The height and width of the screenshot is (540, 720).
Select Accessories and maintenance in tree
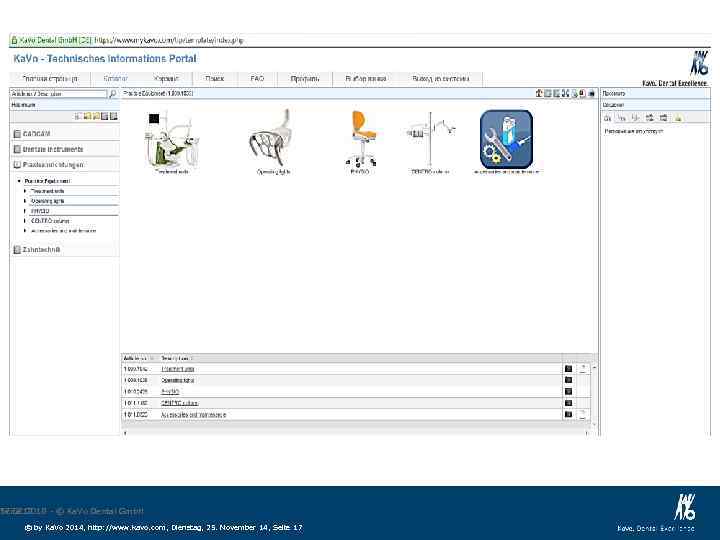click(x=63, y=231)
